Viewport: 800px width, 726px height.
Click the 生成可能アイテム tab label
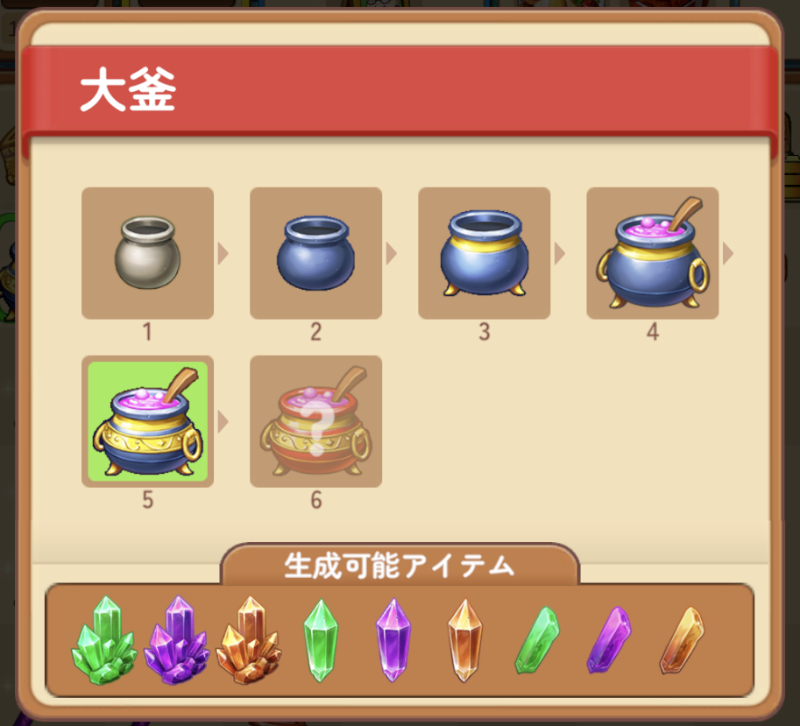click(399, 565)
